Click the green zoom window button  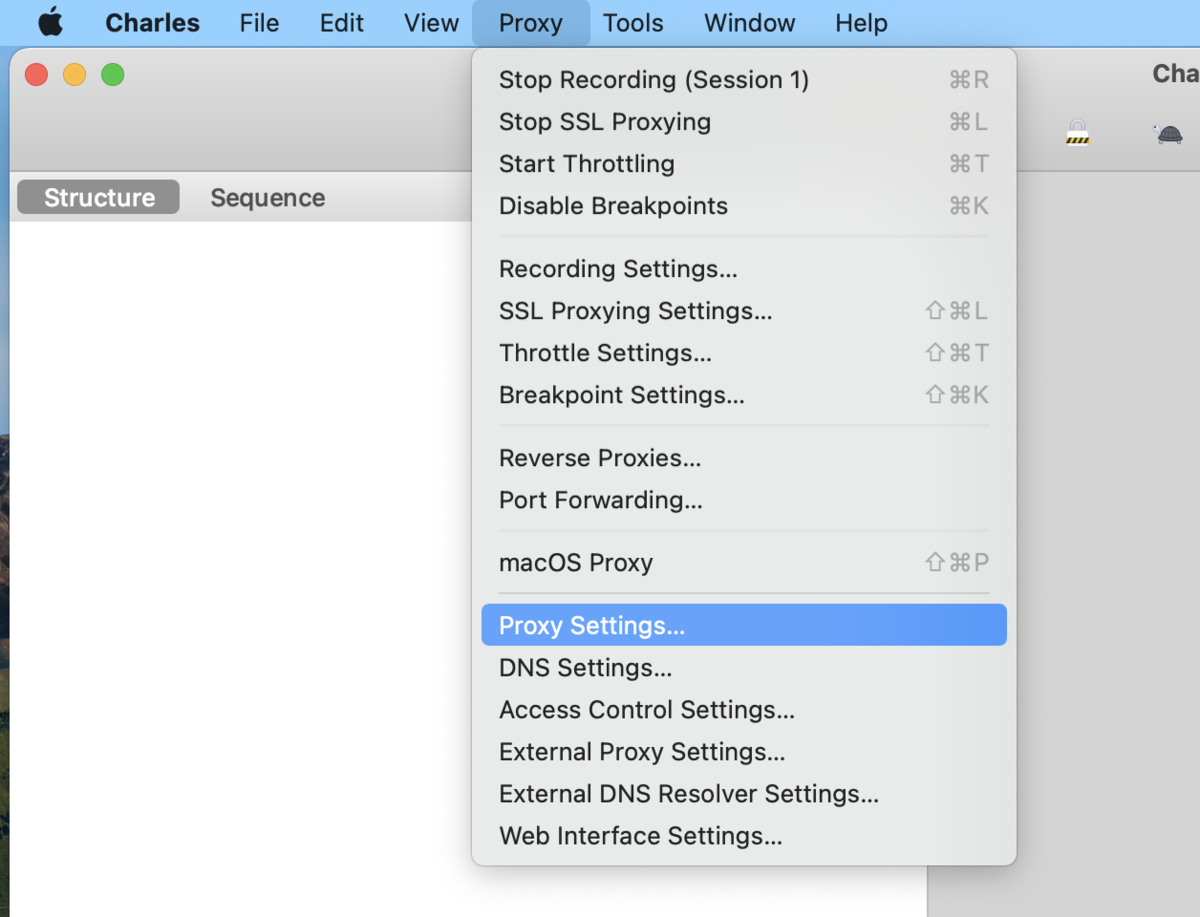(x=113, y=75)
